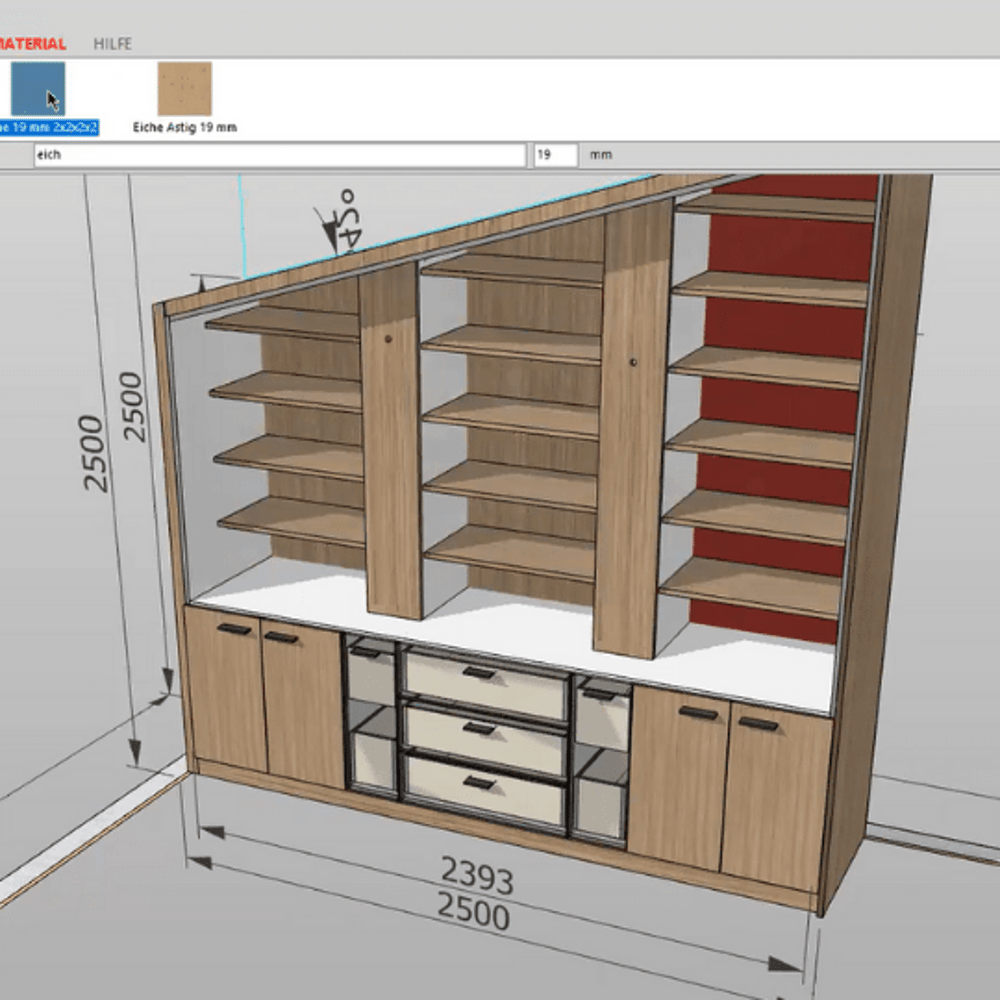The height and width of the screenshot is (1000, 1000).
Task: Choose the Eiche Astig 19 mm material thumbnail
Action: point(185,89)
